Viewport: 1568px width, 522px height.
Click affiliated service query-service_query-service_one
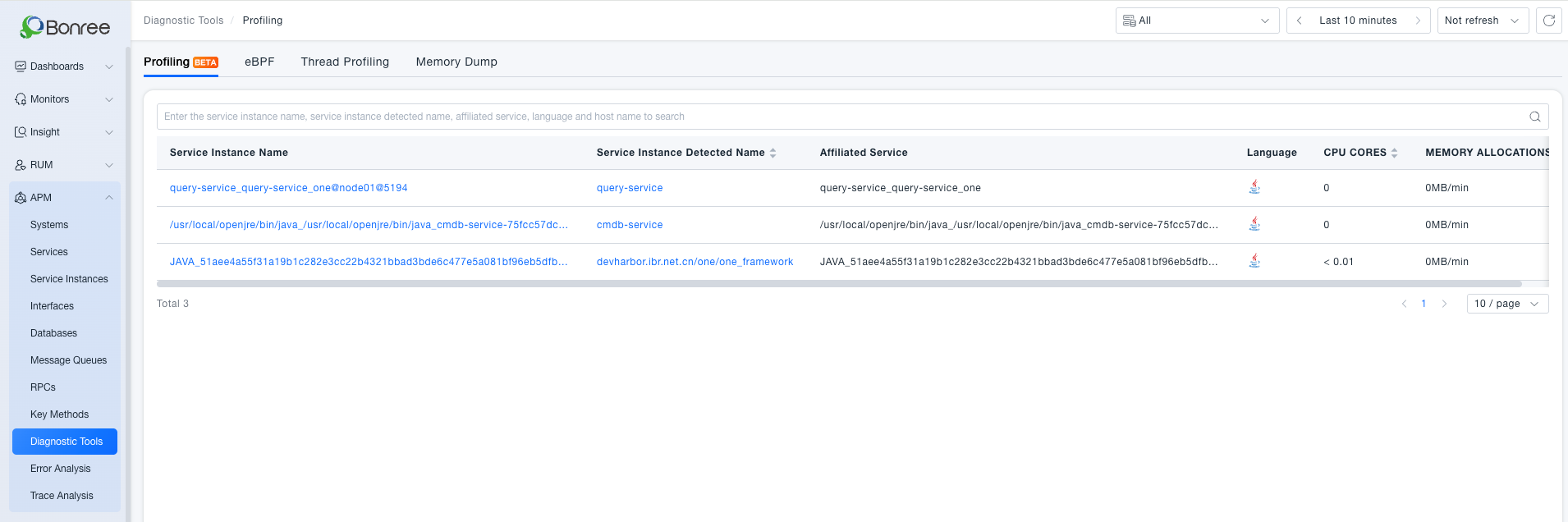point(900,188)
